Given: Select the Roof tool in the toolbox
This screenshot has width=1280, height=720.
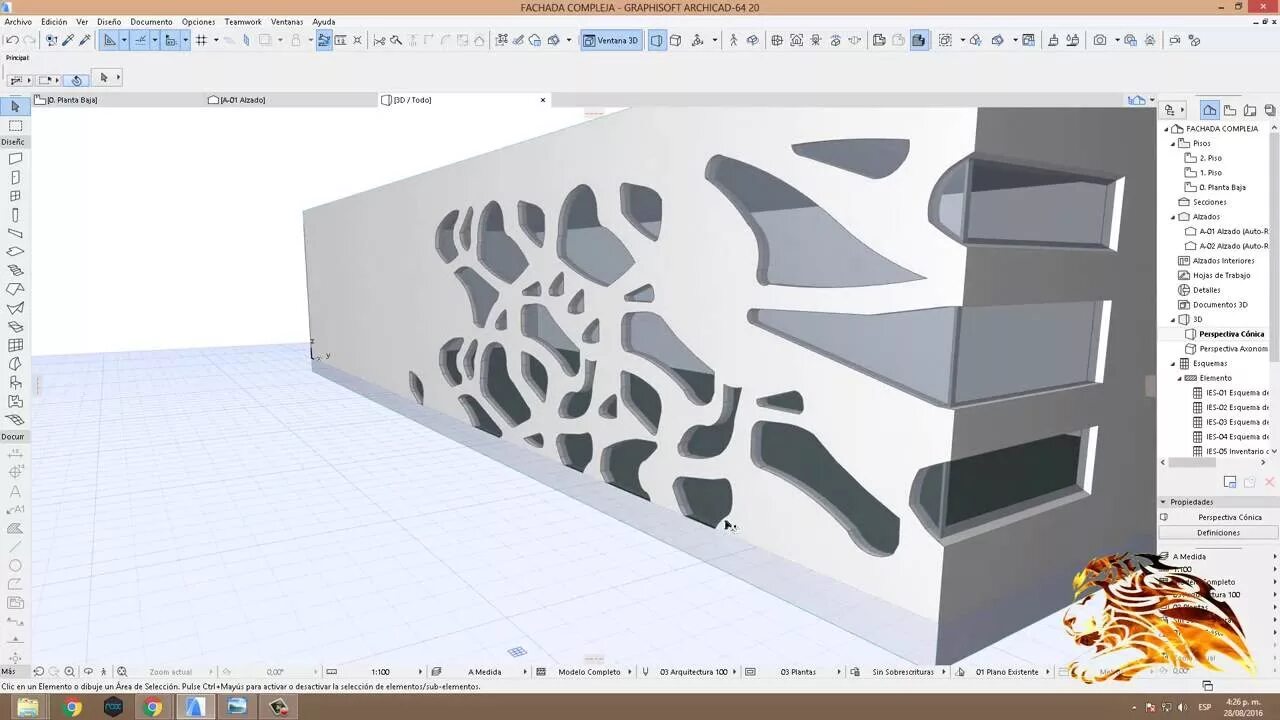Looking at the screenshot, I should pos(15,289).
